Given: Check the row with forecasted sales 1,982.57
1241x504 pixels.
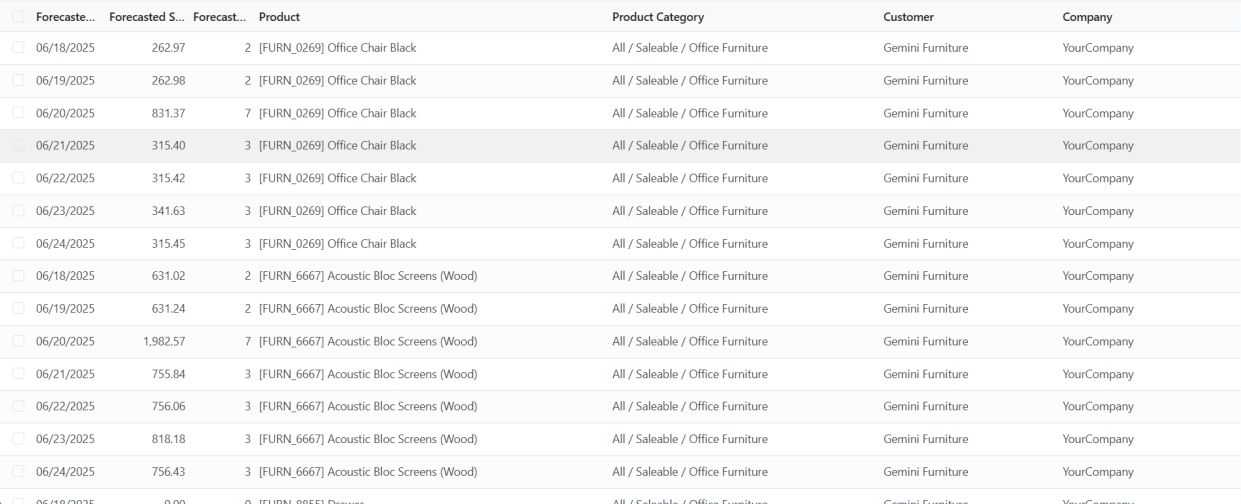Looking at the screenshot, I should [x=18, y=341].
